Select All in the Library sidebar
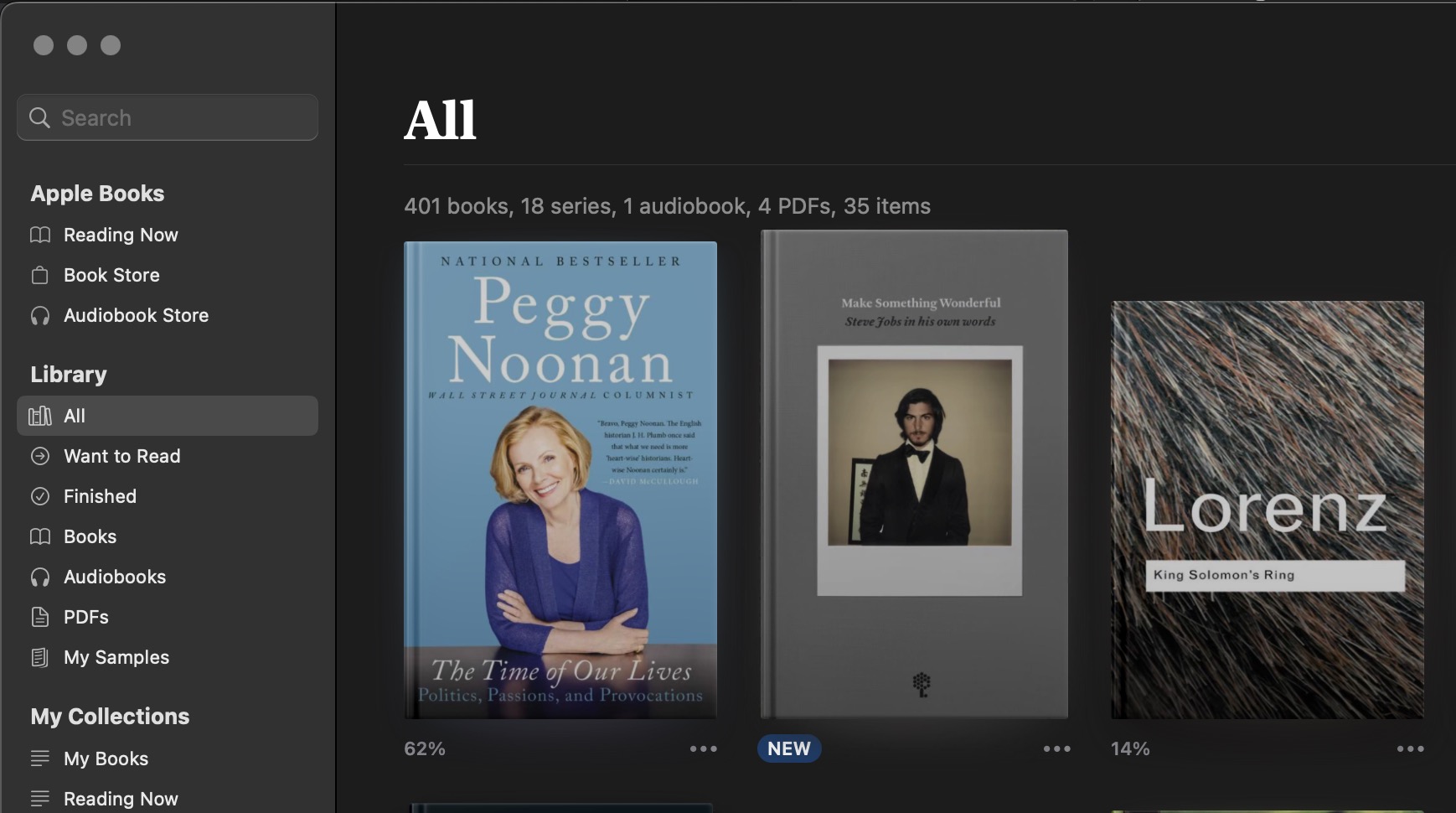The image size is (1456, 813). [x=168, y=416]
